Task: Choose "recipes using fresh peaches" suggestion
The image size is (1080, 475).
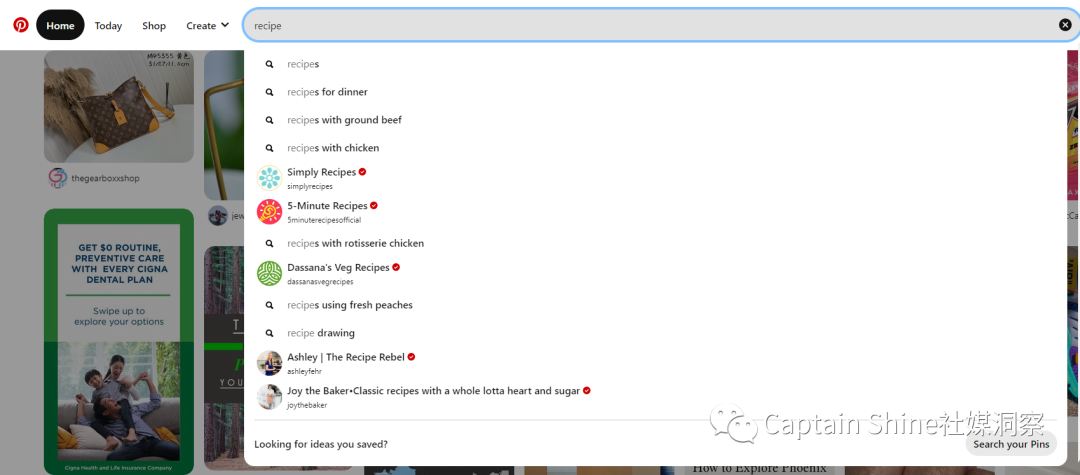Action: pyautogui.click(x=349, y=305)
